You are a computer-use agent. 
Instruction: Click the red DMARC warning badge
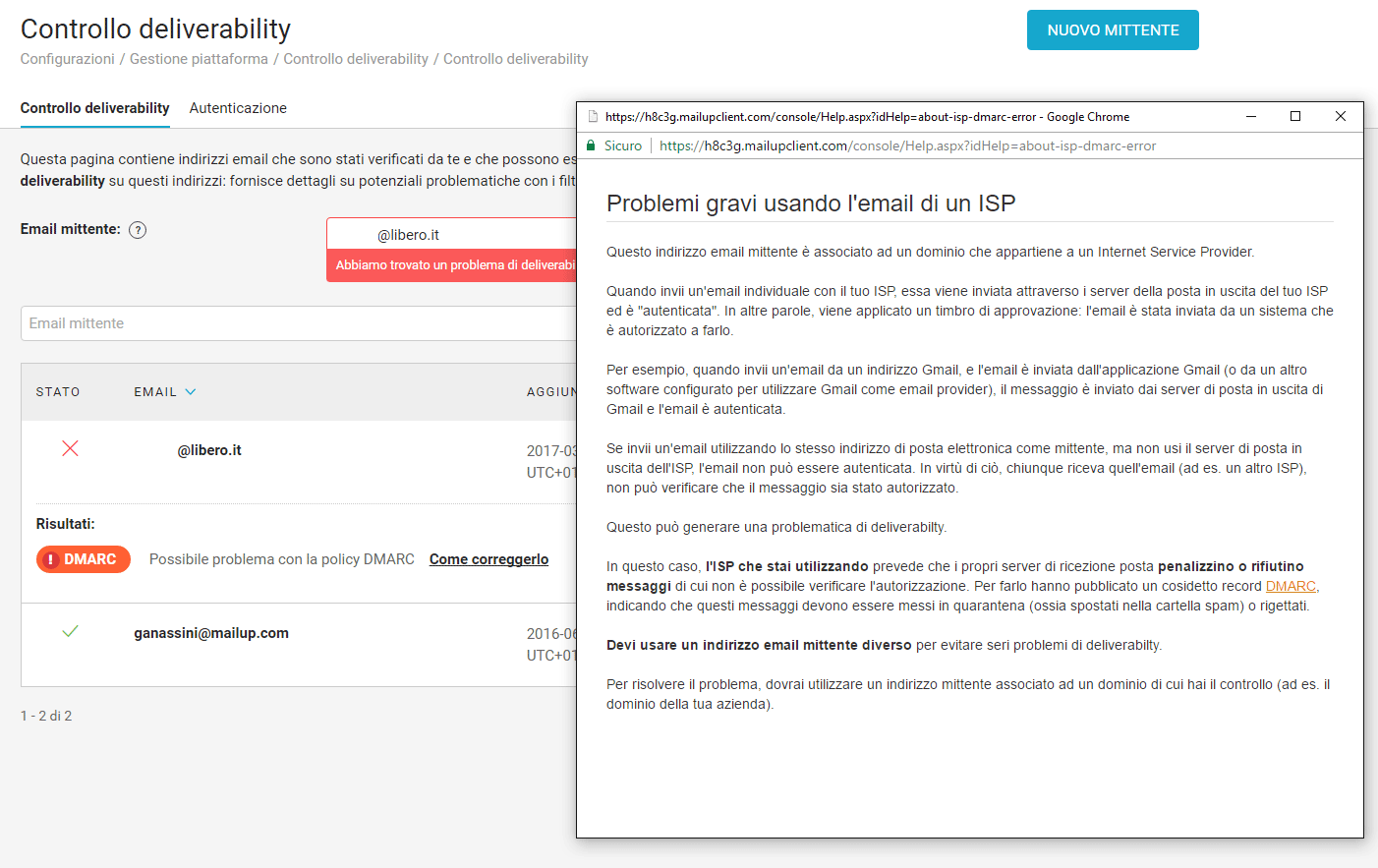pyautogui.click(x=84, y=559)
